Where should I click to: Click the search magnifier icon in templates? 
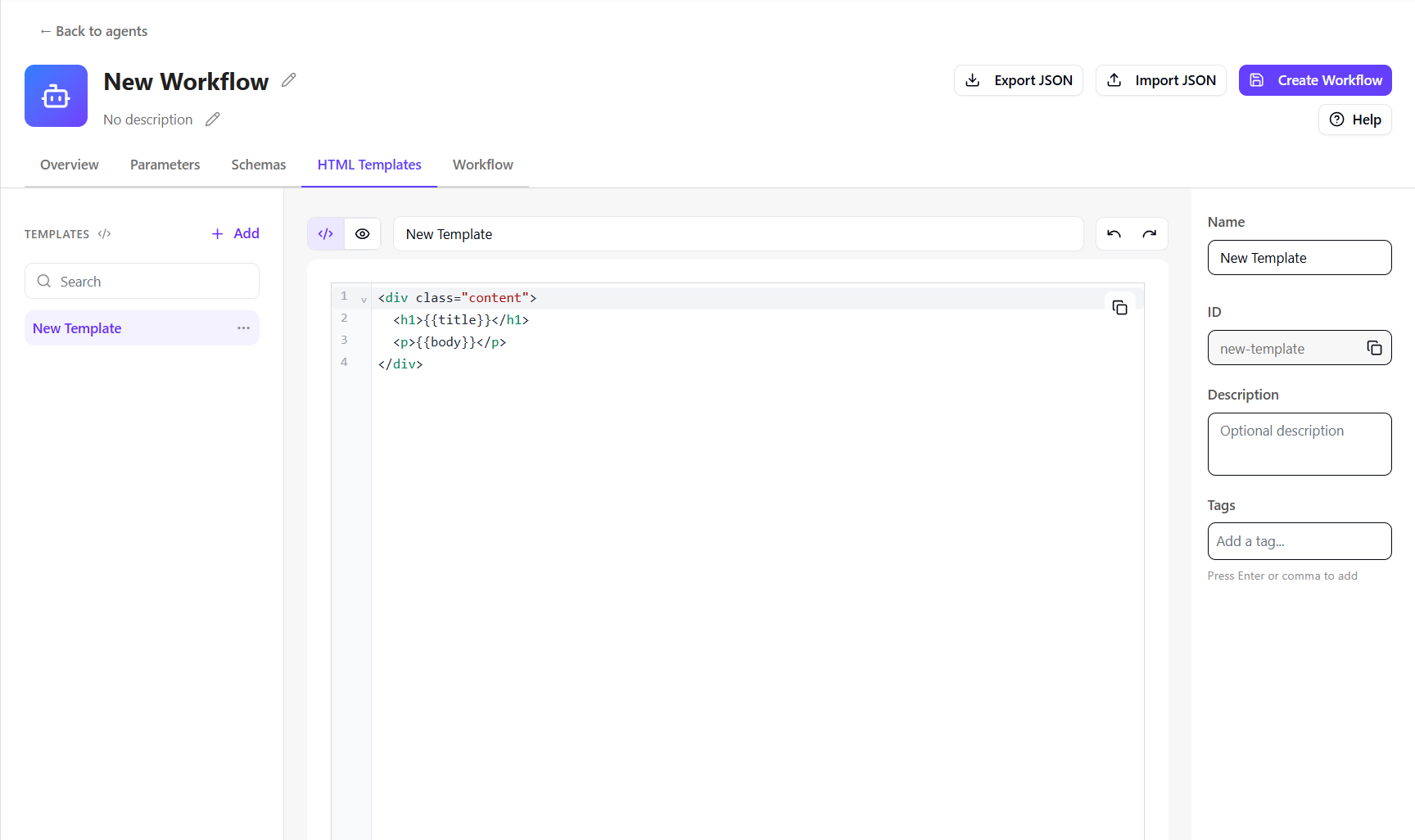pos(44,281)
